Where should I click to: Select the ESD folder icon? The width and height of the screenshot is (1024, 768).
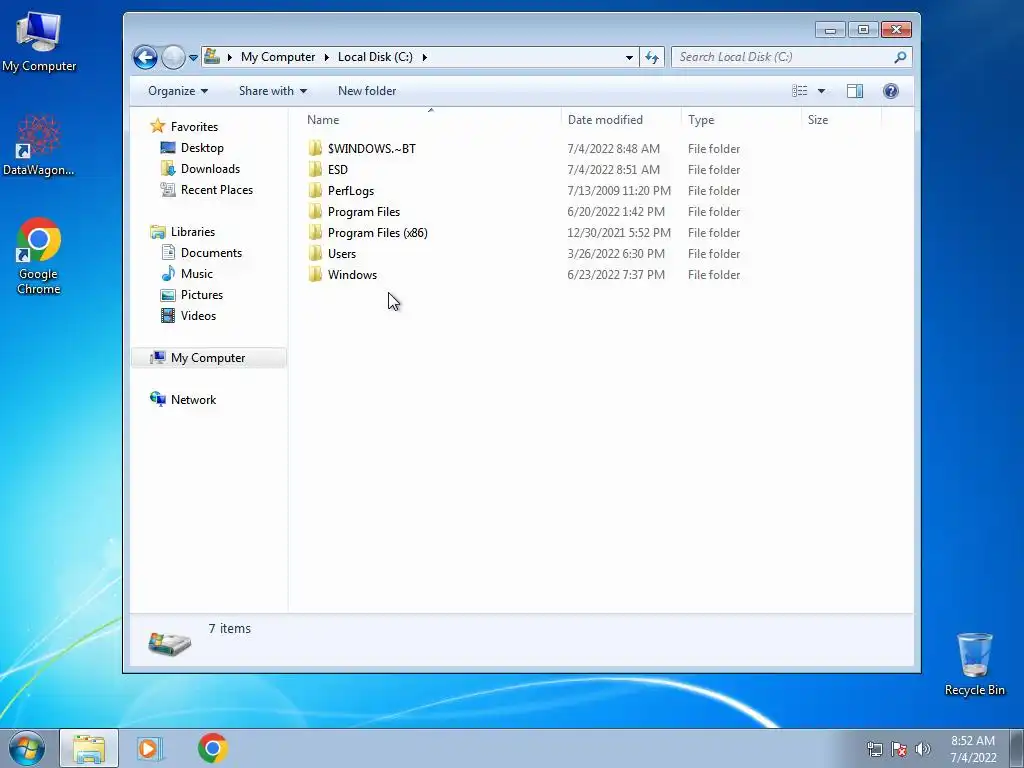tap(315, 169)
